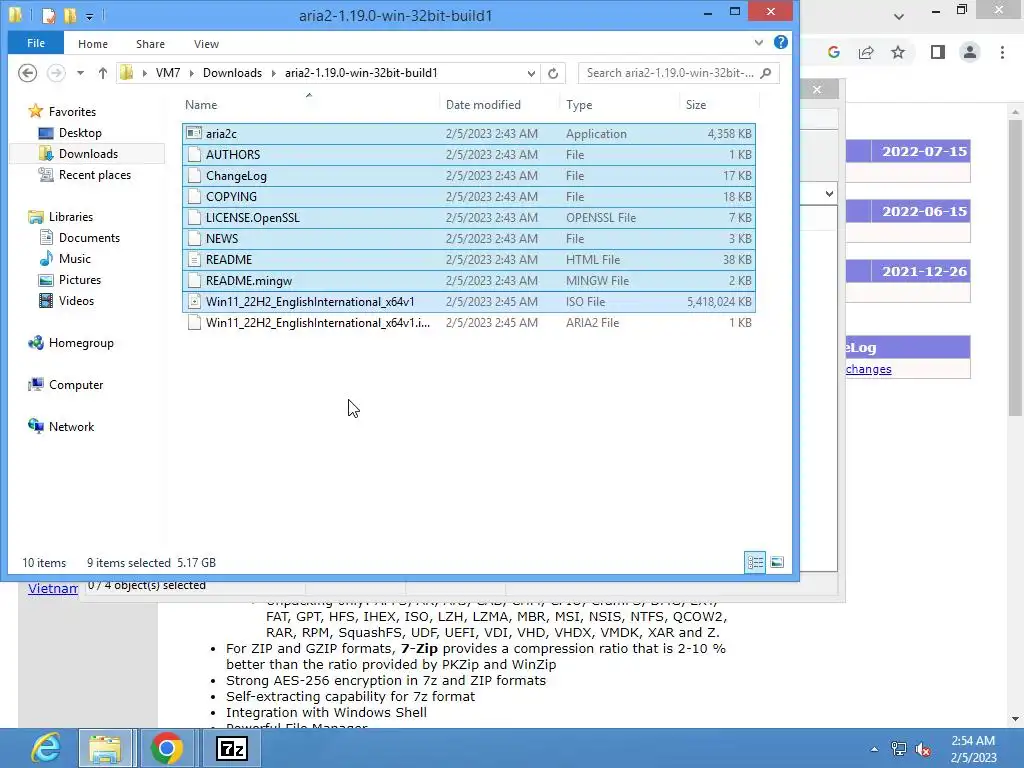Open Chrome from the taskbar

pos(167,748)
